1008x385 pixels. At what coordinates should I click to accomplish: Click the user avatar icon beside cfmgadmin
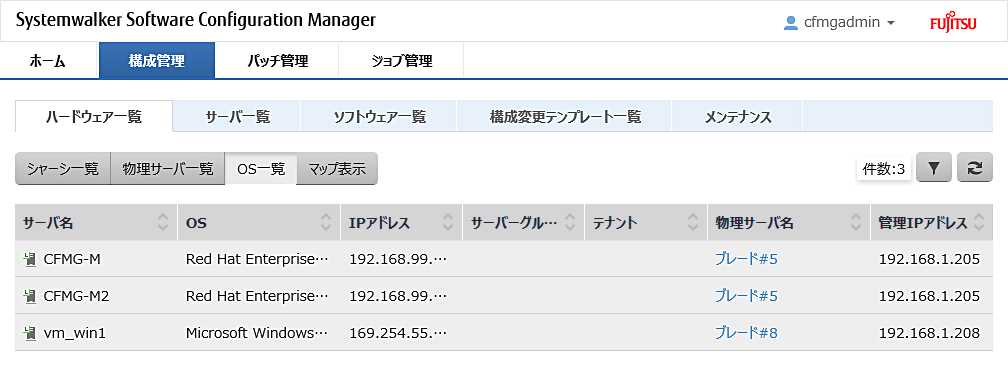click(x=791, y=22)
